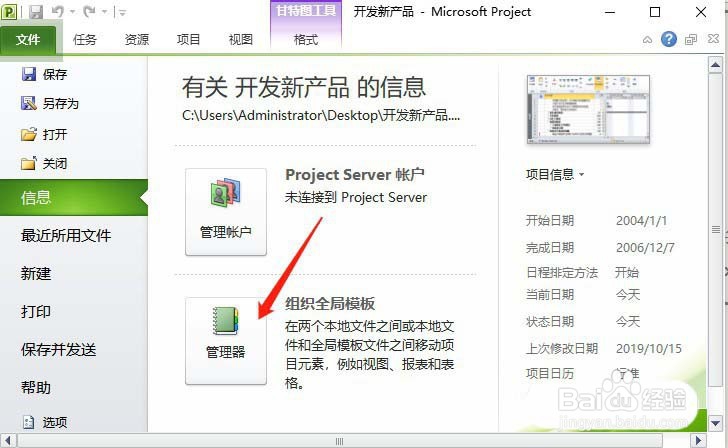Close the Microsoft Project window

click(x=701, y=12)
